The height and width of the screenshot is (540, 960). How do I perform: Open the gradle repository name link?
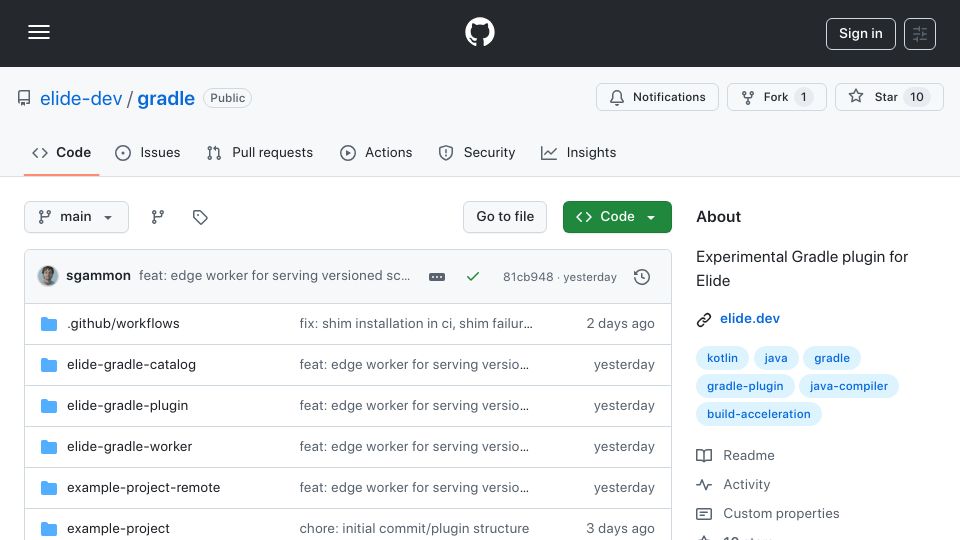(166, 98)
